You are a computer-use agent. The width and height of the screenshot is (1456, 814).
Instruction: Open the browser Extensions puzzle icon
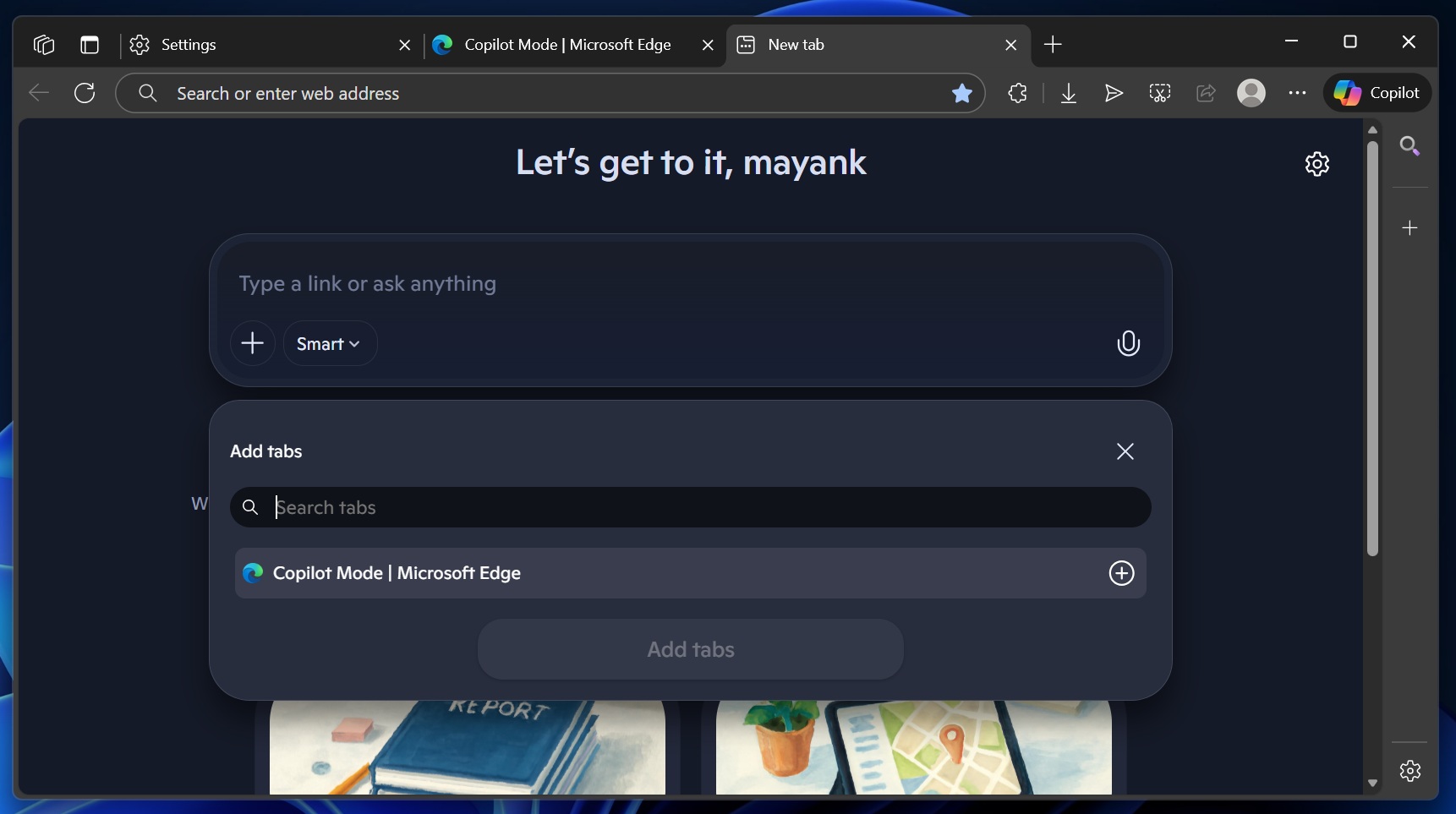pos(1017,93)
